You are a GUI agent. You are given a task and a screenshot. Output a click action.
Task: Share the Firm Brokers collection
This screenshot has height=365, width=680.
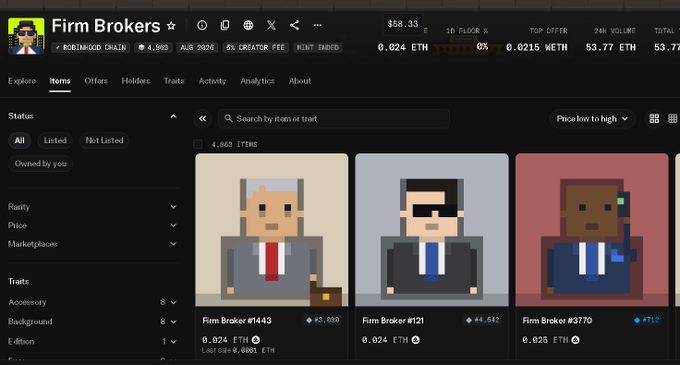294,26
